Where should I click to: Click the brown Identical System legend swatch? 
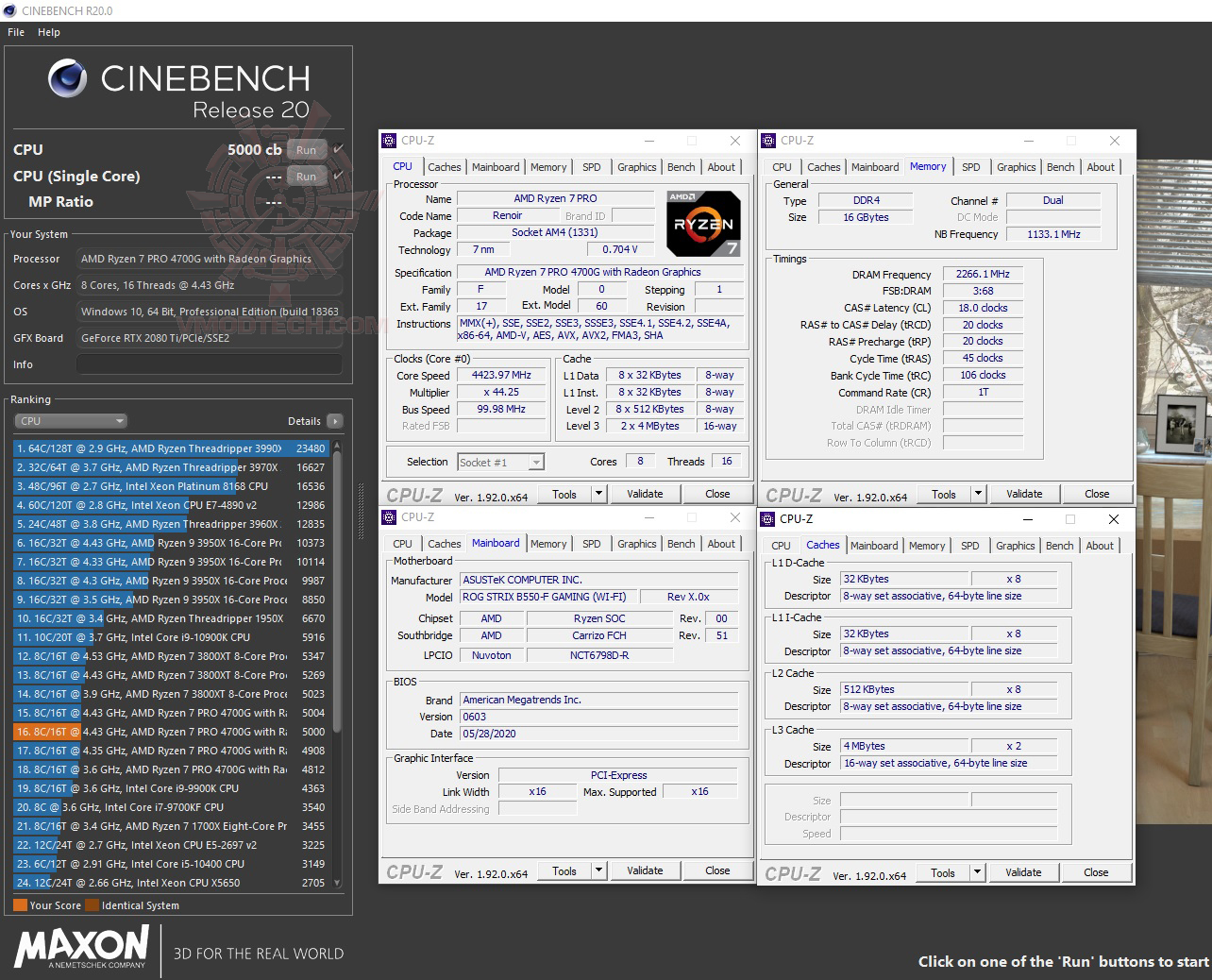pos(92,905)
